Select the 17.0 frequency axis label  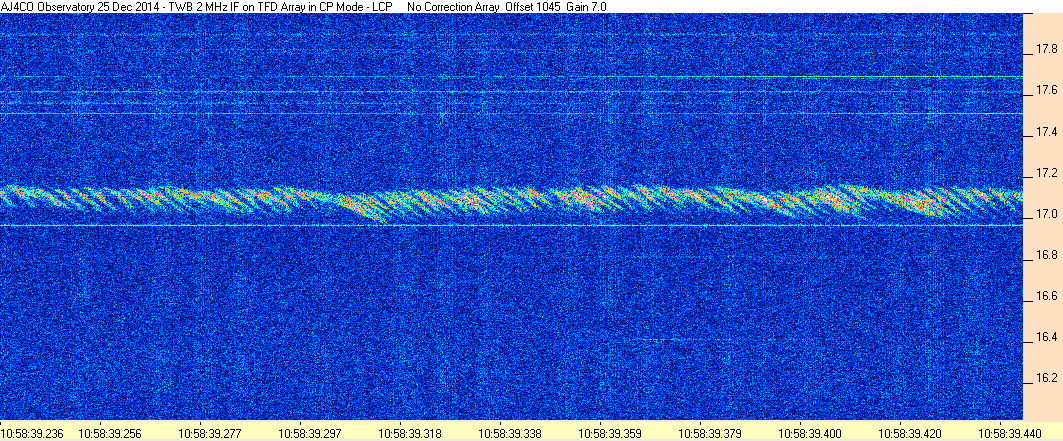[x=1046, y=215]
